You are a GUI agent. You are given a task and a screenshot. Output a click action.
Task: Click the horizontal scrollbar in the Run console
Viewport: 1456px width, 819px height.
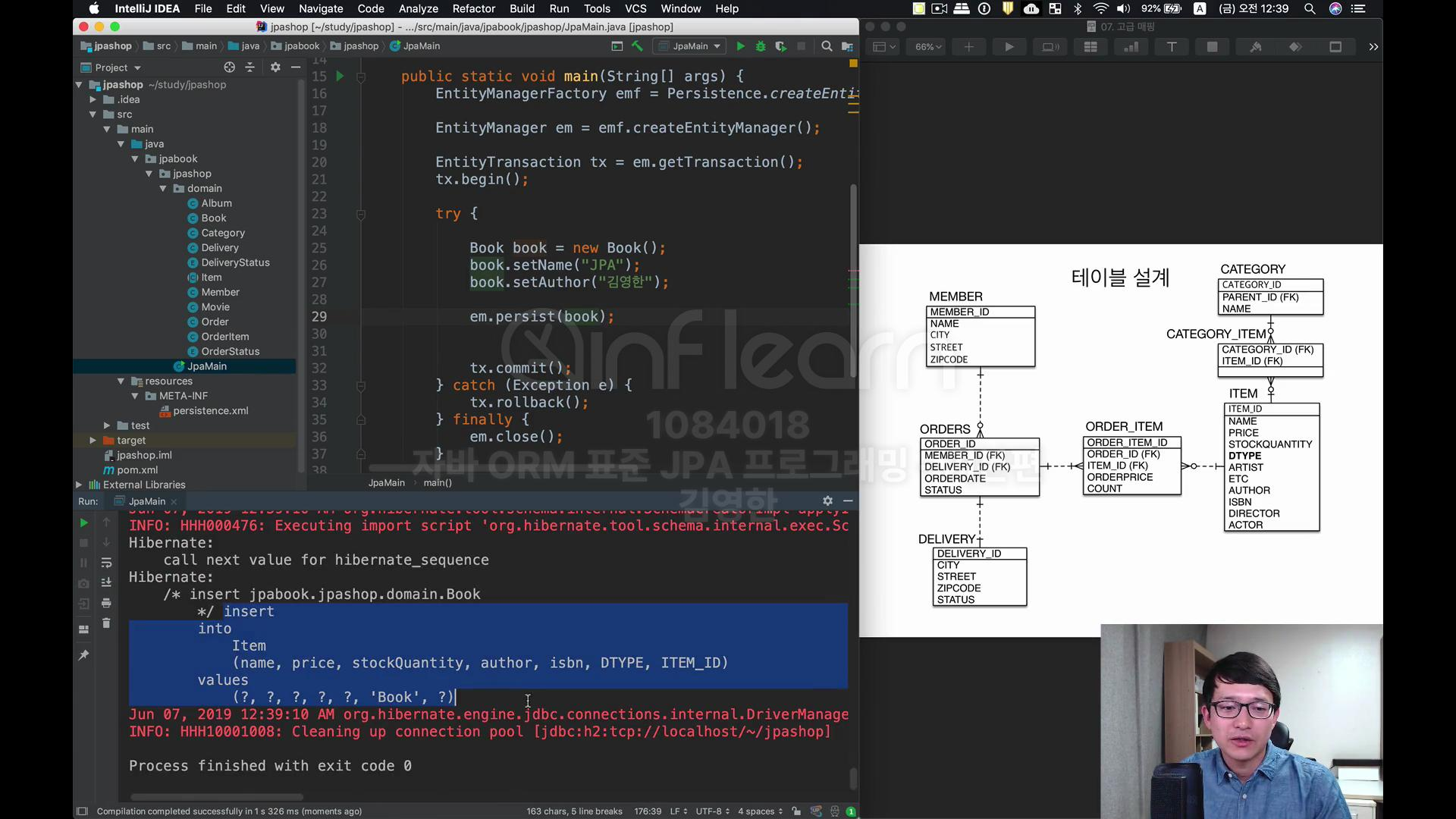pyautogui.click(x=217, y=797)
